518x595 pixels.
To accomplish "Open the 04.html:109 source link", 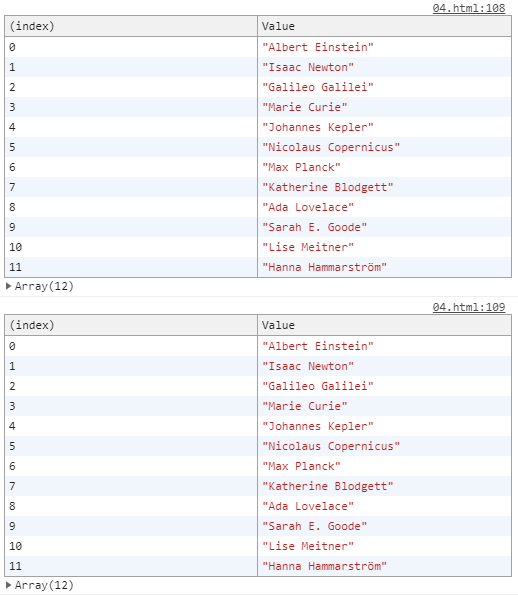I will [x=469, y=307].
